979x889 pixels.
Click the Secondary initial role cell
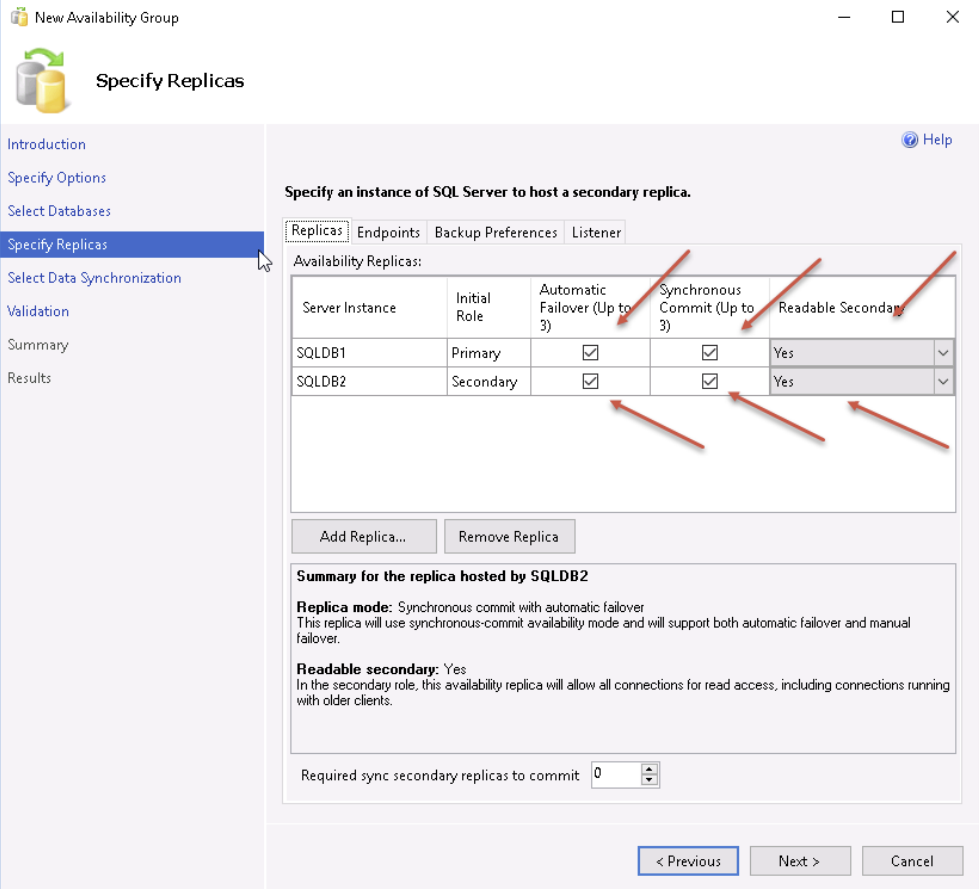[489, 381]
